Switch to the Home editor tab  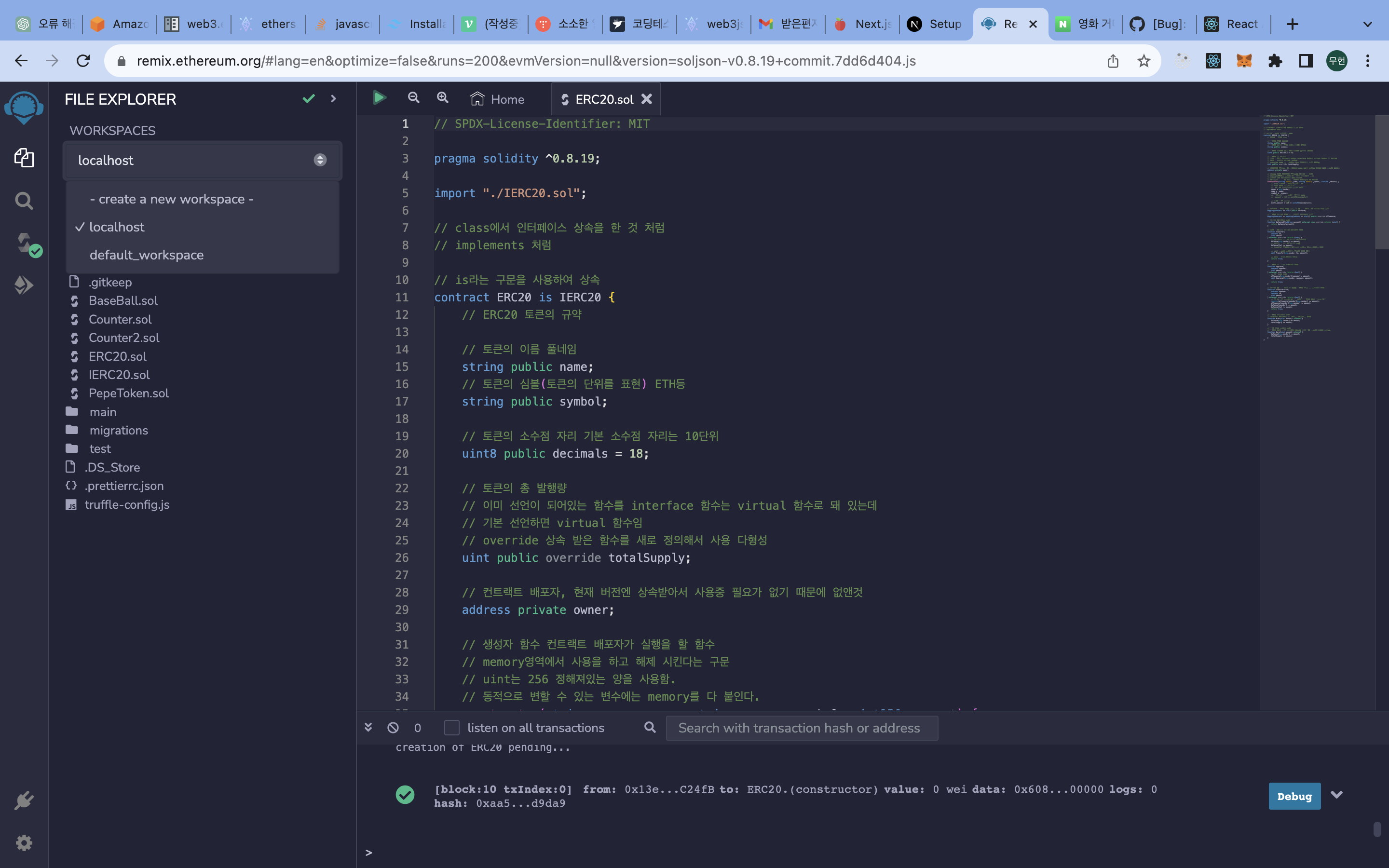coord(497,99)
